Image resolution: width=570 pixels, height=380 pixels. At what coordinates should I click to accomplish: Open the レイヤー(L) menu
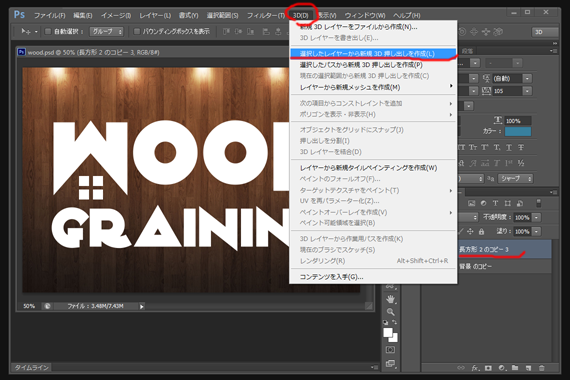coord(155,15)
